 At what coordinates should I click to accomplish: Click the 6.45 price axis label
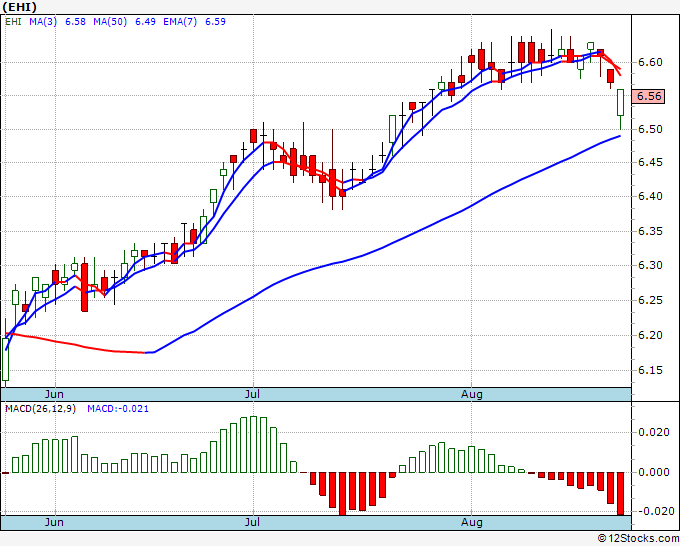pyautogui.click(x=650, y=163)
